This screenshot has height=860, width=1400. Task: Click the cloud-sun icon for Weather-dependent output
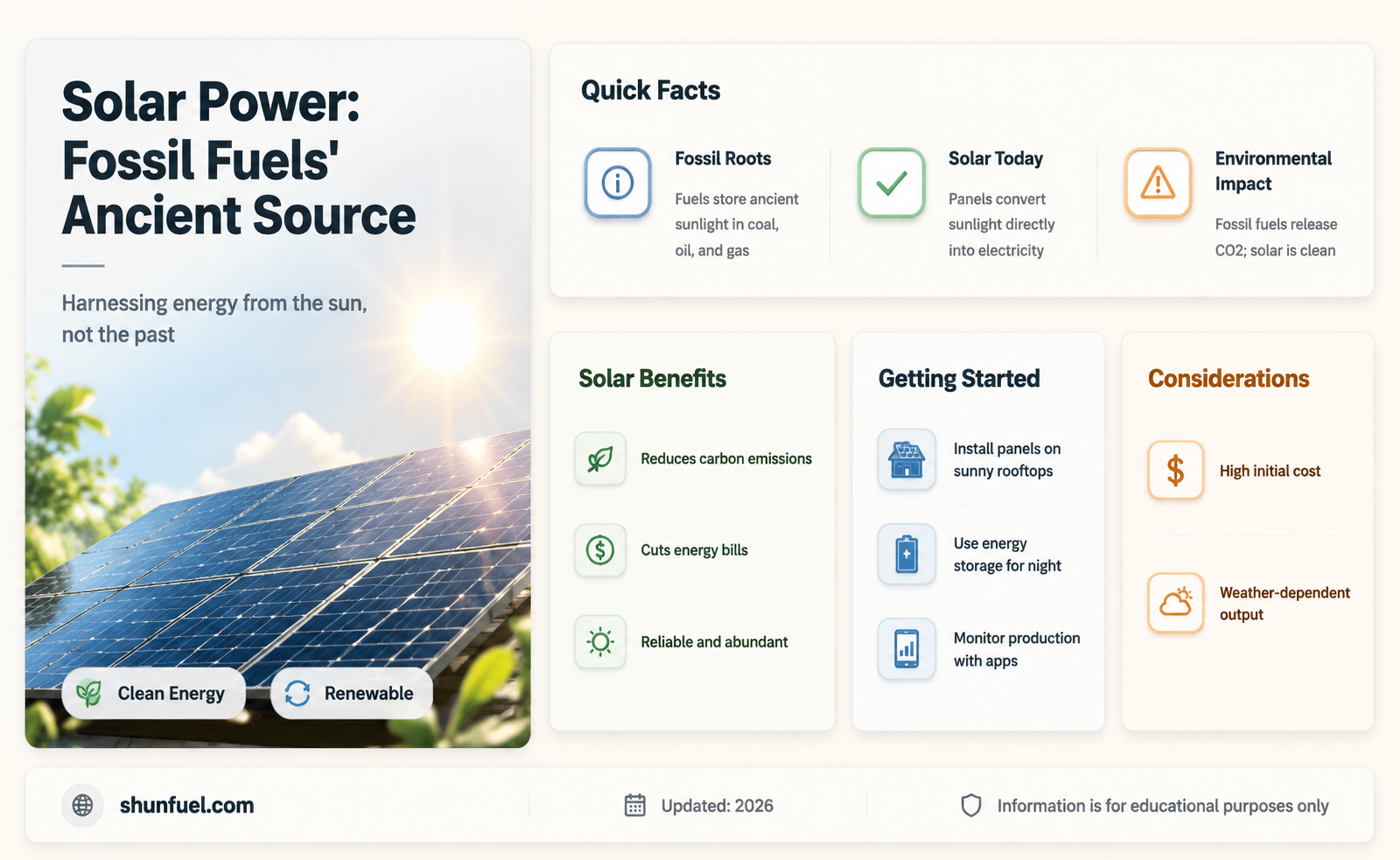(x=1176, y=603)
